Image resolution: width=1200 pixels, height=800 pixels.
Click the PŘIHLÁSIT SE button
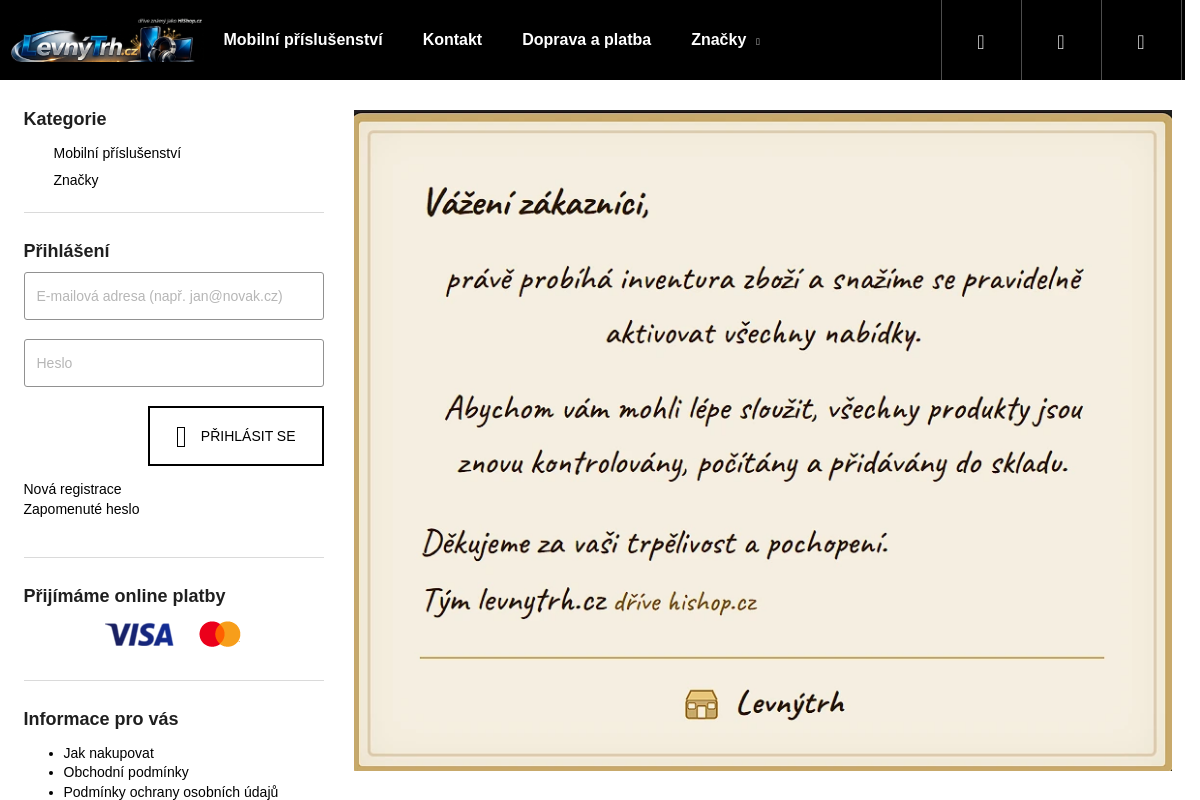click(236, 436)
